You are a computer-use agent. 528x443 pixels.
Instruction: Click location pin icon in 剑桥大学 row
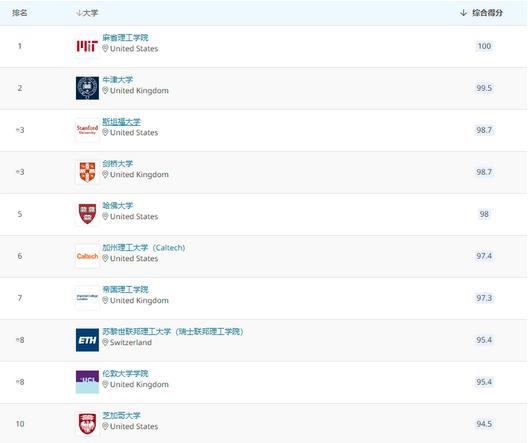pyautogui.click(x=105, y=174)
